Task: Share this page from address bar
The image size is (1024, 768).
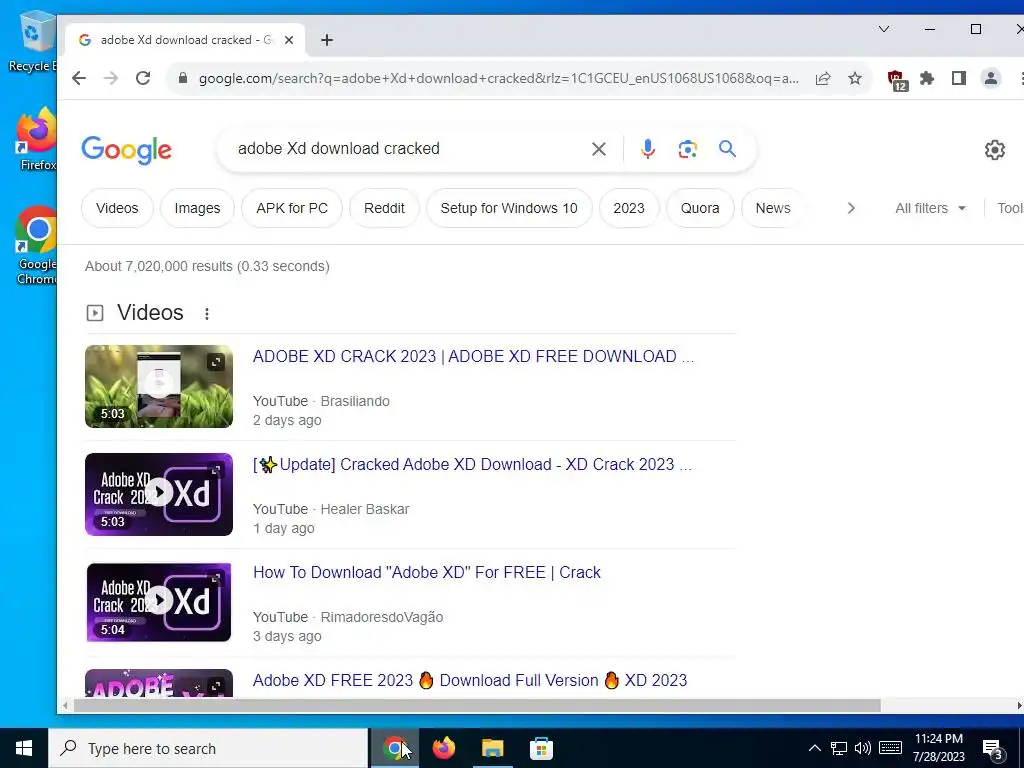Action: [823, 78]
